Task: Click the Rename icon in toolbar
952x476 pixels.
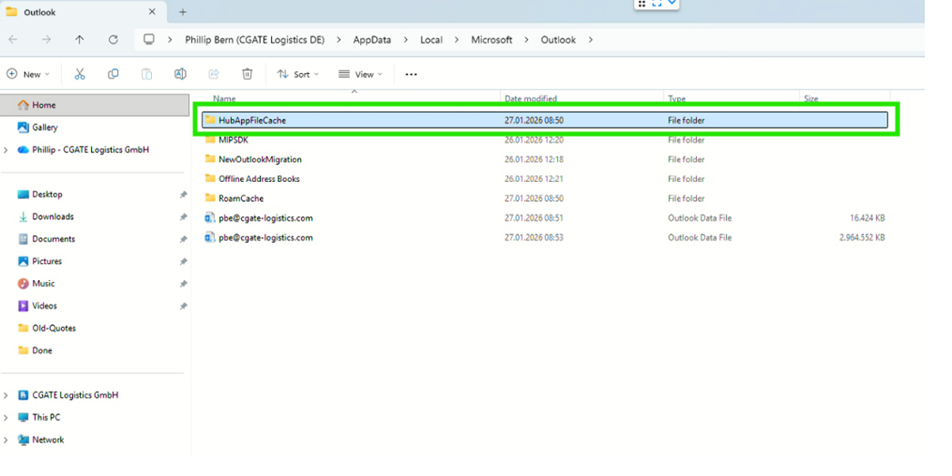Action: 180,74
